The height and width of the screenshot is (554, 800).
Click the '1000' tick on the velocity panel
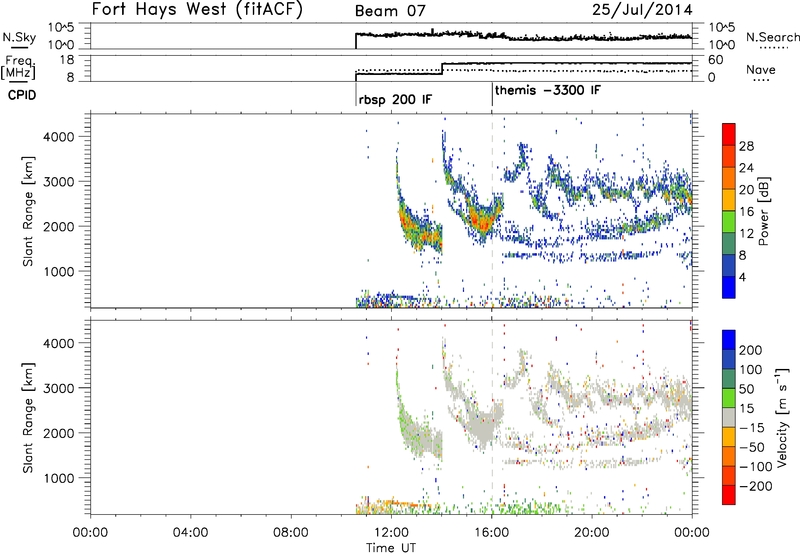[x=59, y=478]
